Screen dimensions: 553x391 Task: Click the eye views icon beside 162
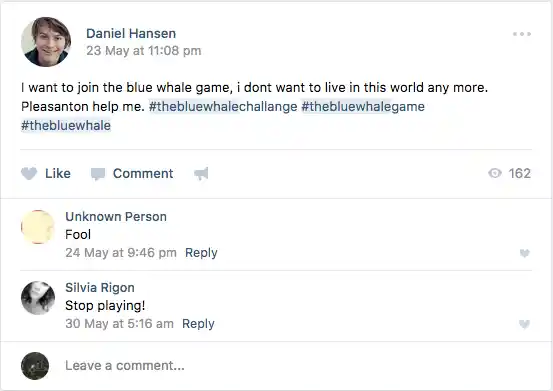495,173
